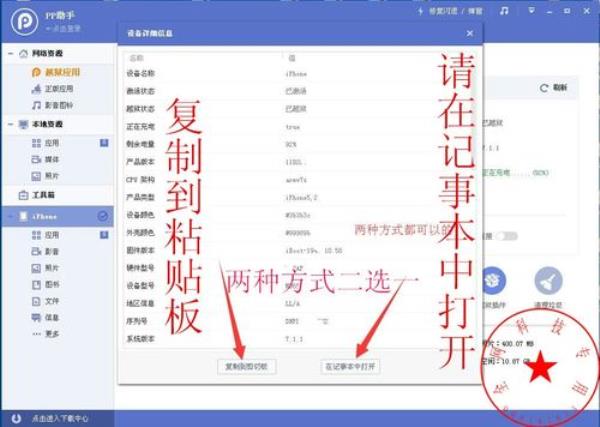This screenshot has width=600, height=427.
Task: Click the music note icon in title bar
Action: [x=504, y=11]
